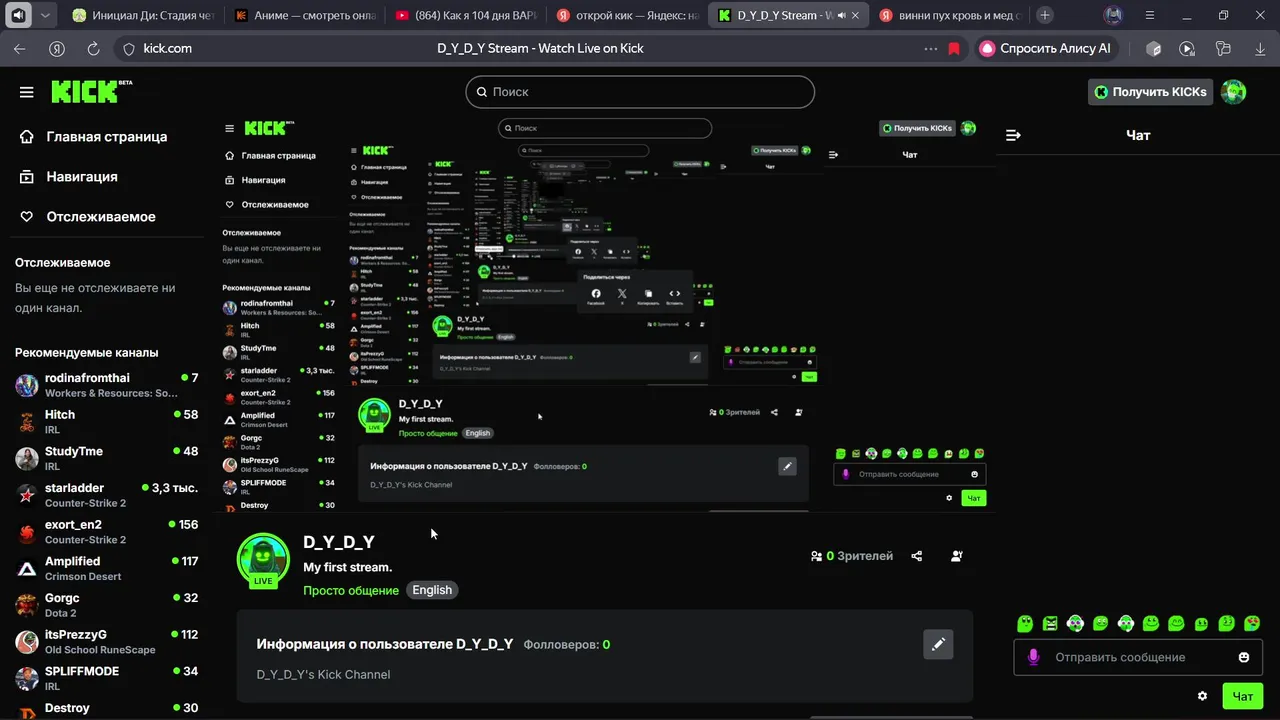Image resolution: width=1280 pixels, height=720 pixels.
Task: Open the Destroy channel
Action: coord(106,709)
